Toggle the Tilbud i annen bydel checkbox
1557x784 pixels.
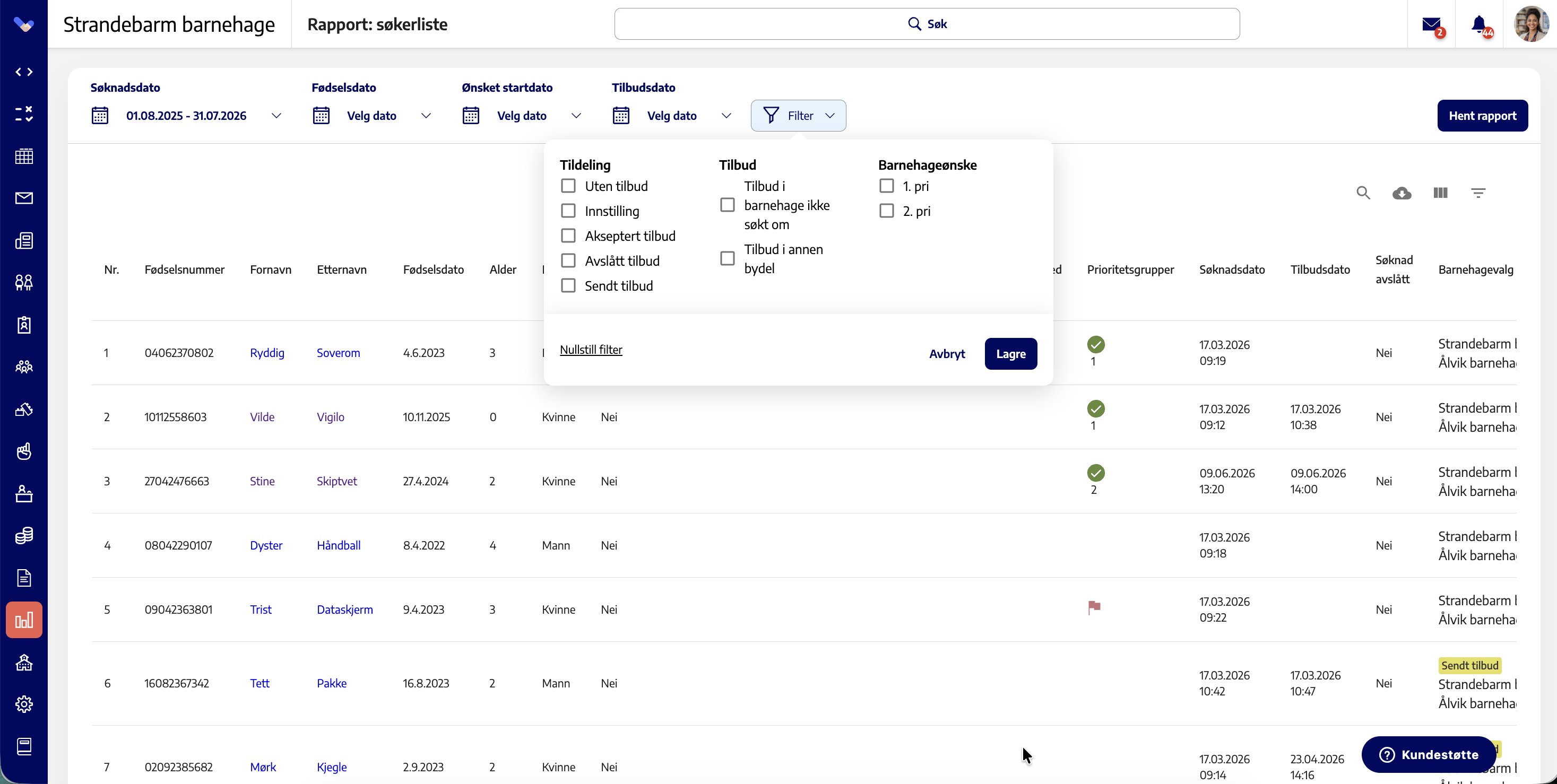728,258
